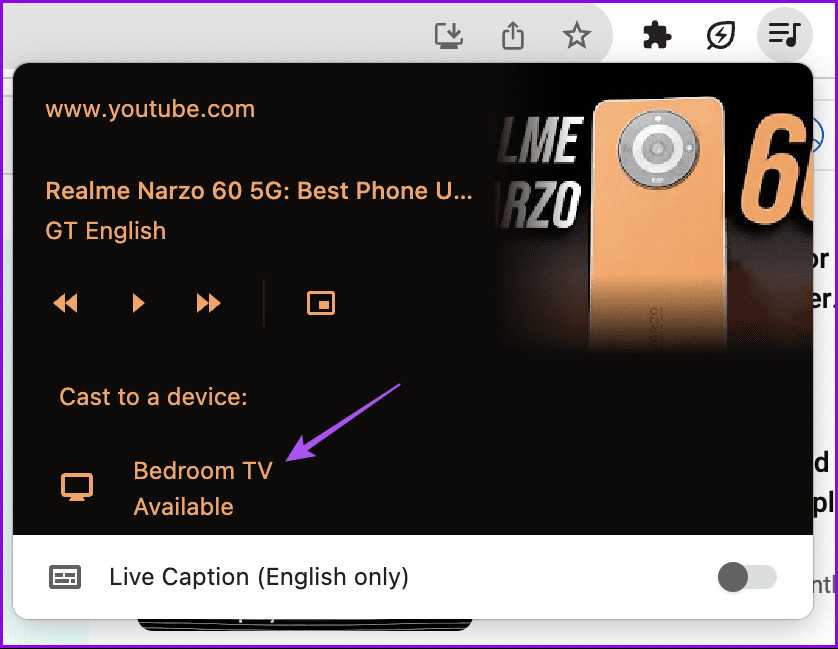Cast to the Bedroom TV device

pyautogui.click(x=203, y=470)
